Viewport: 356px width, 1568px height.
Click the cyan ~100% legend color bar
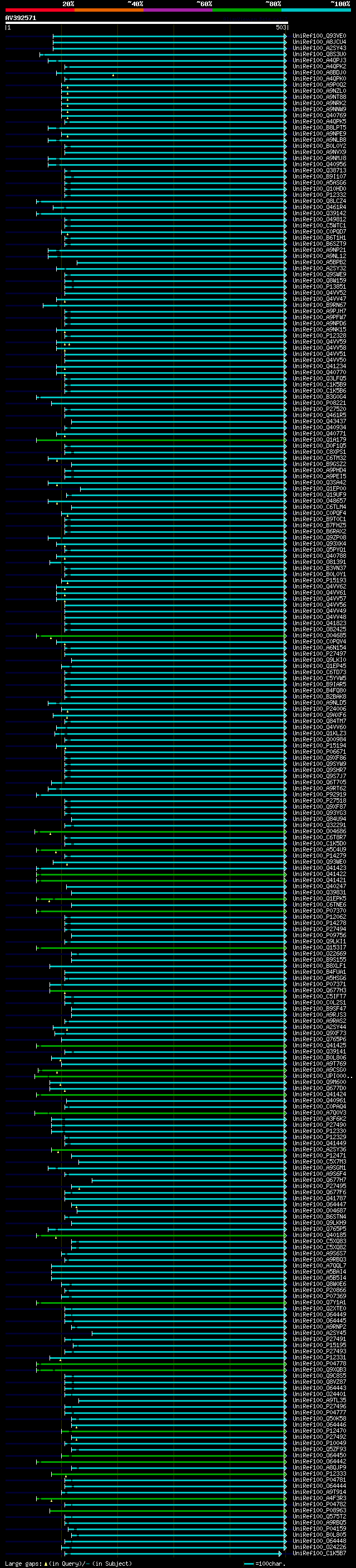(x=316, y=10)
